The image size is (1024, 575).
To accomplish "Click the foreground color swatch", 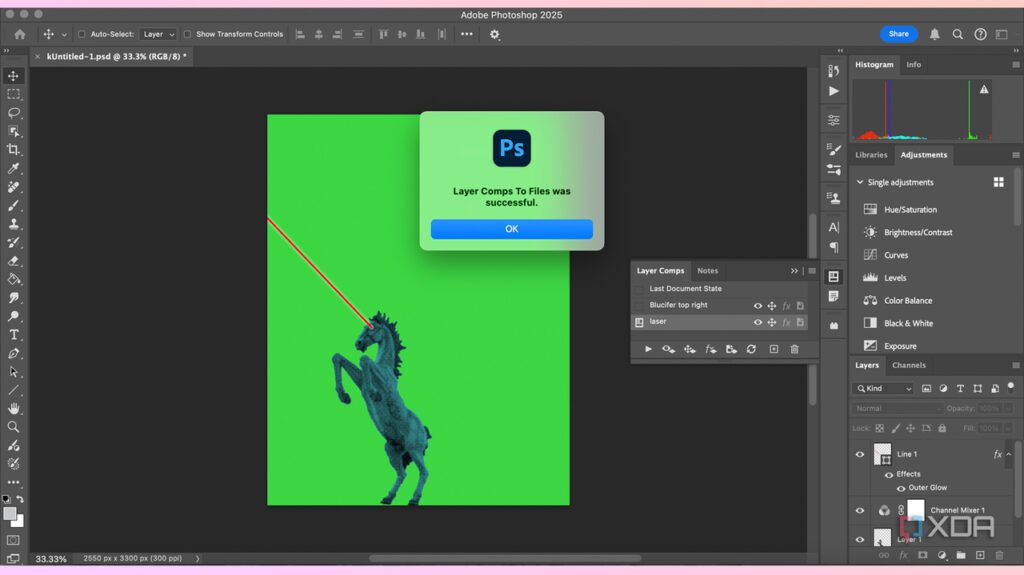I will pos(9,514).
